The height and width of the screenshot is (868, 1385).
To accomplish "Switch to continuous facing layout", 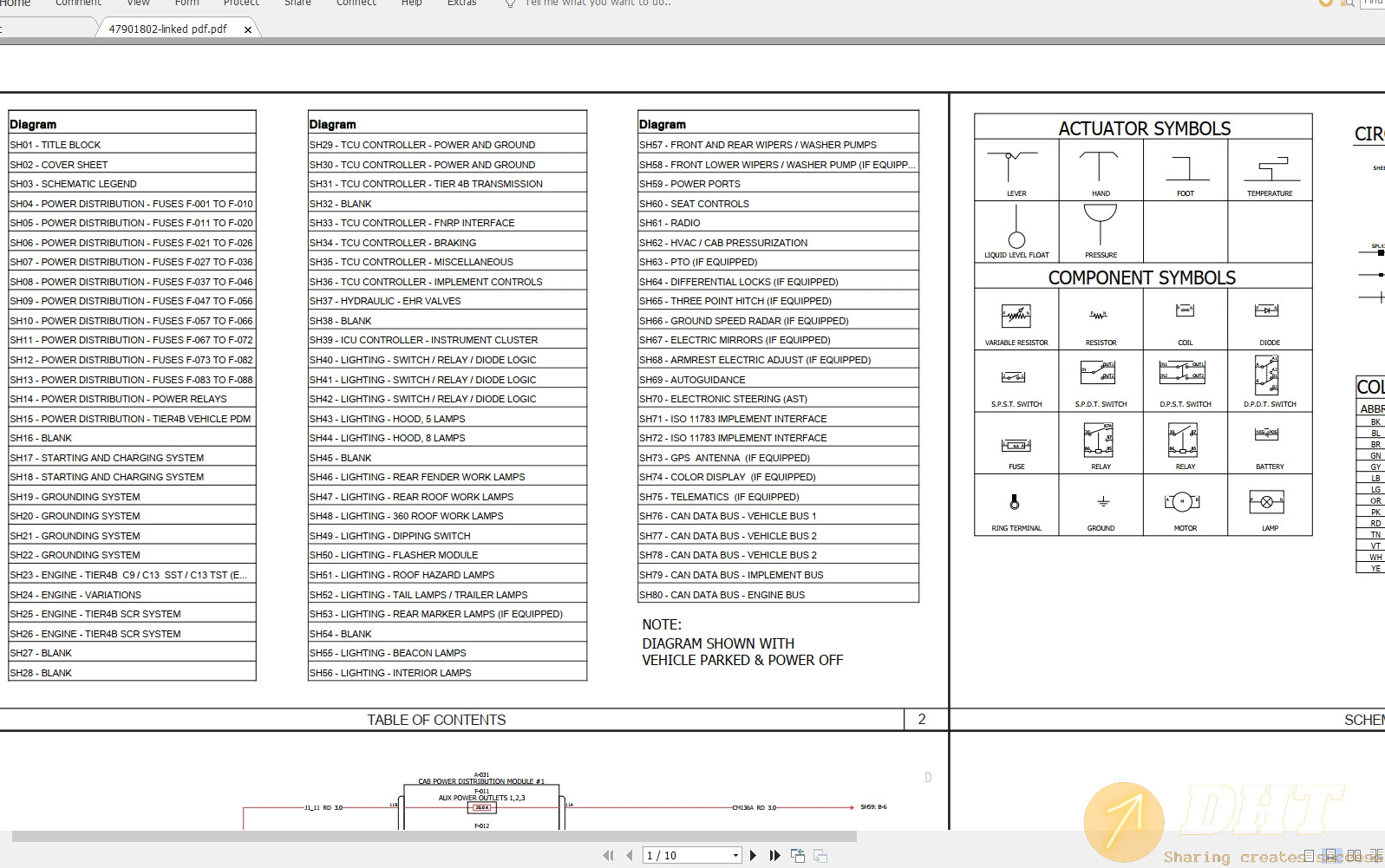I will pyautogui.click(x=1376, y=856).
